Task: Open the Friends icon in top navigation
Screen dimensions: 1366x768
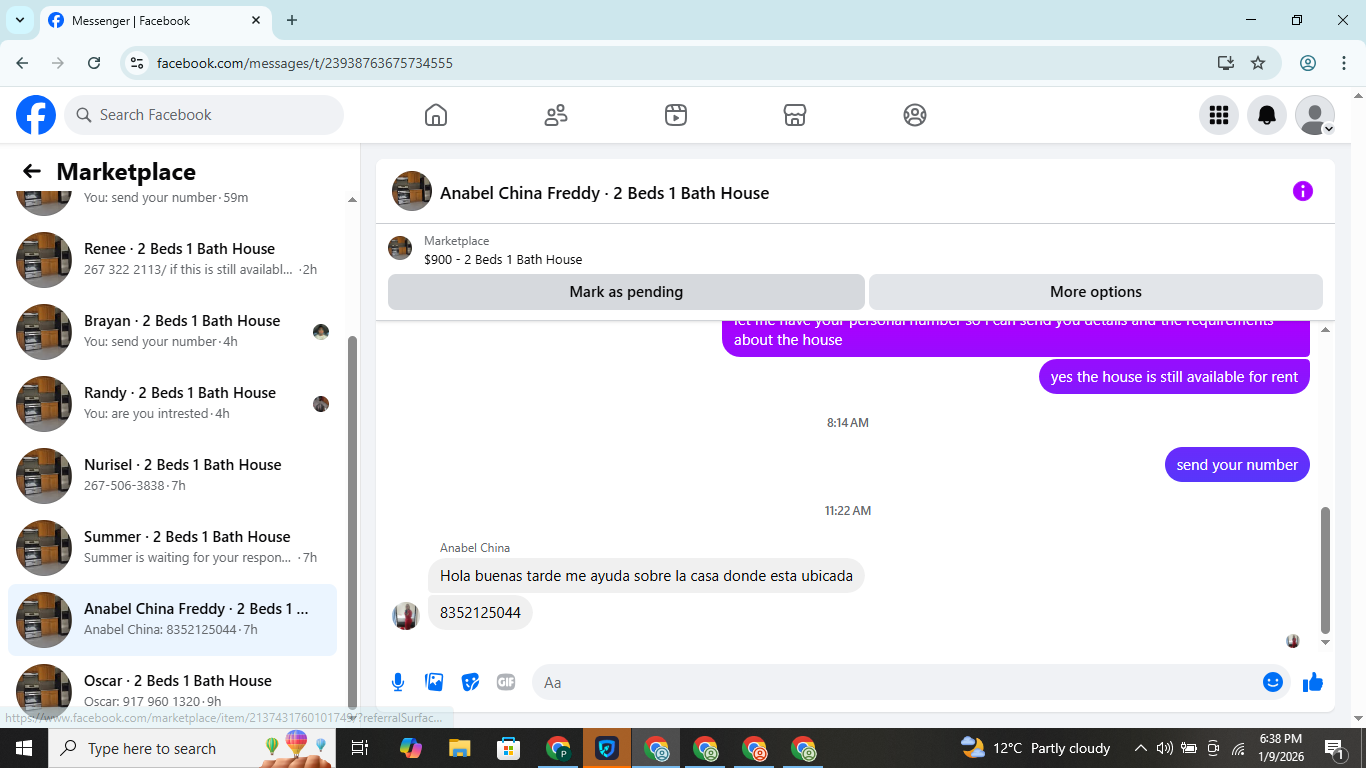Action: [556, 115]
